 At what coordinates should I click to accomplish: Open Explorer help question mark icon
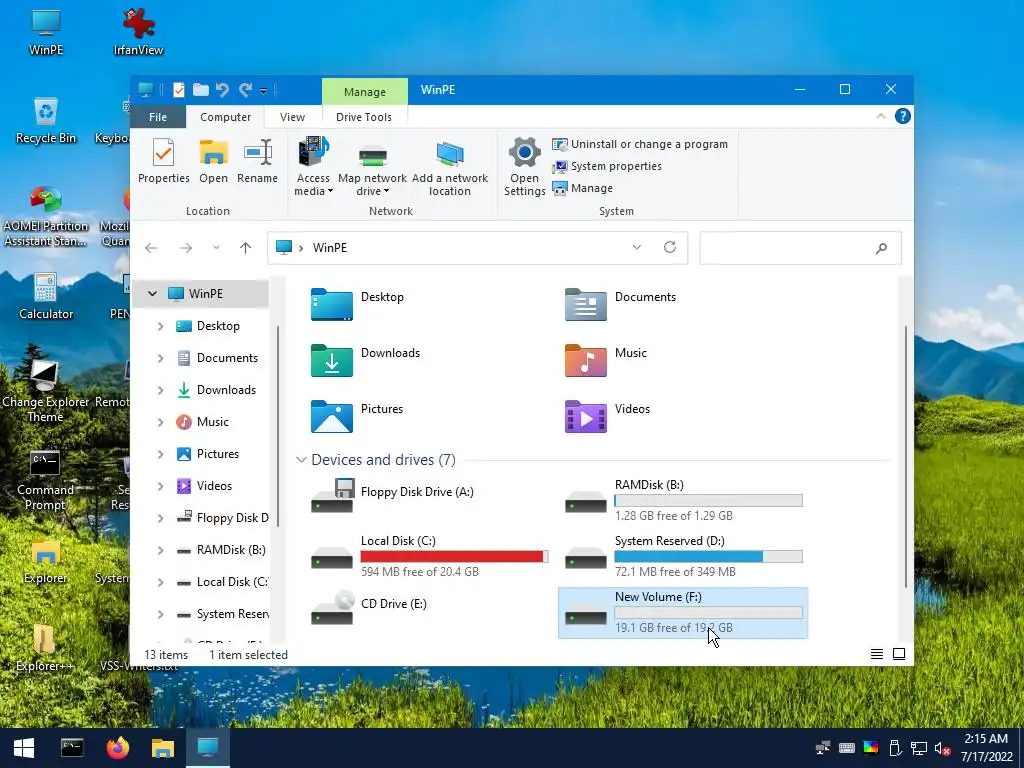point(903,116)
